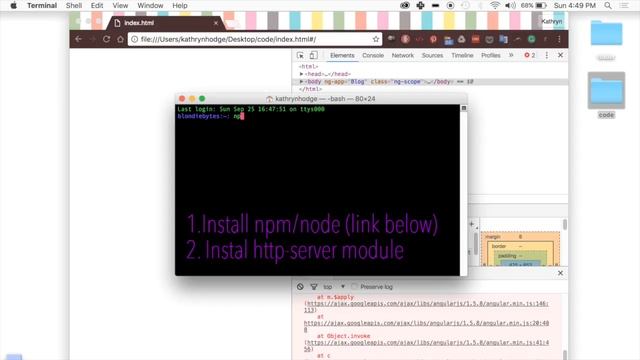Image resolution: width=640 pixels, height=360 pixels.
Task: Bookmark this page with the star icon
Action: (x=376, y=39)
